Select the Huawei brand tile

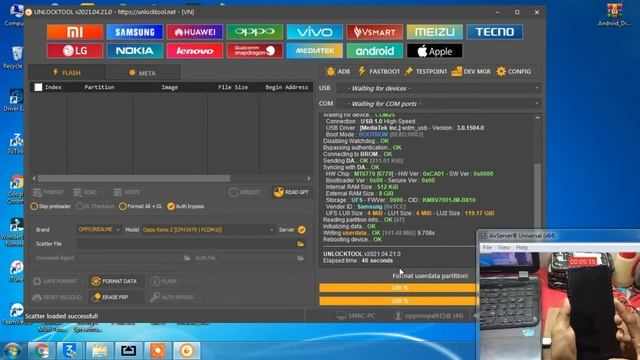click(195, 32)
